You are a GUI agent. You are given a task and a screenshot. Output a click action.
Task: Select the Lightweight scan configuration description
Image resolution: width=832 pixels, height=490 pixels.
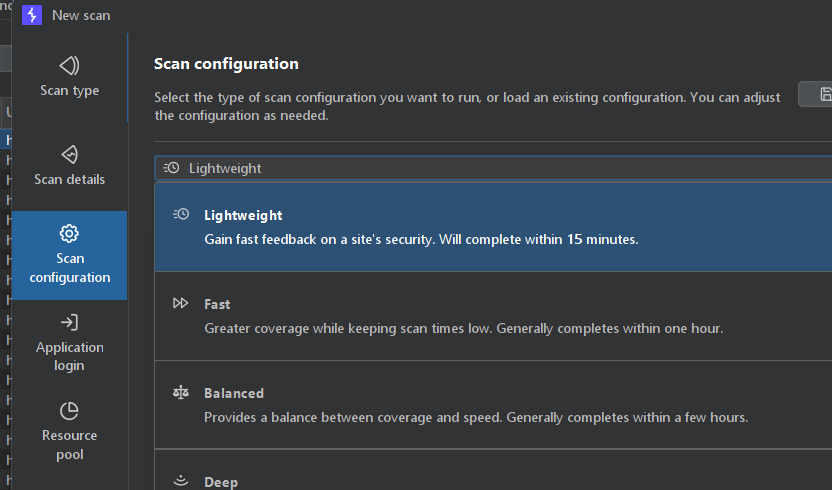pos(421,240)
